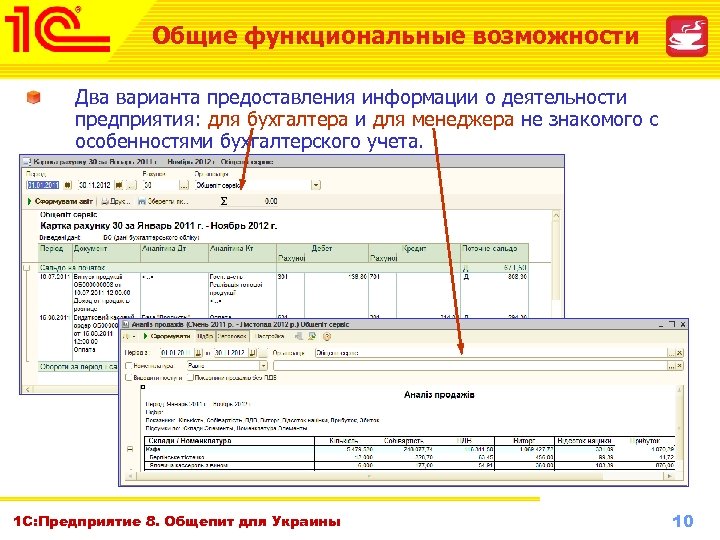Click the vertical scrollbar in Аналіз продажів report
Image resolution: width=720 pixels, height=540 pixels.
(x=679, y=427)
